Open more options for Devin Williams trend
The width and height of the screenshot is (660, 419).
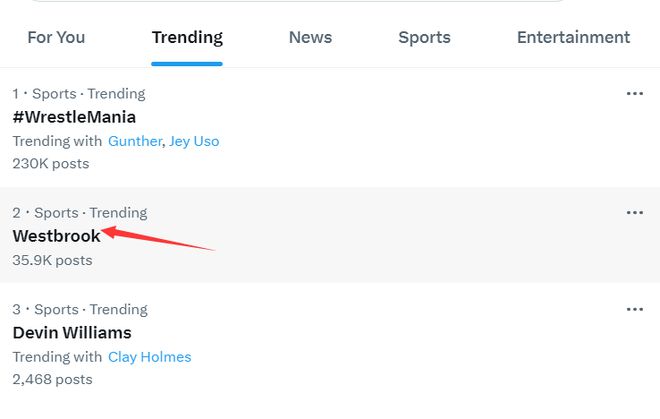click(x=634, y=310)
